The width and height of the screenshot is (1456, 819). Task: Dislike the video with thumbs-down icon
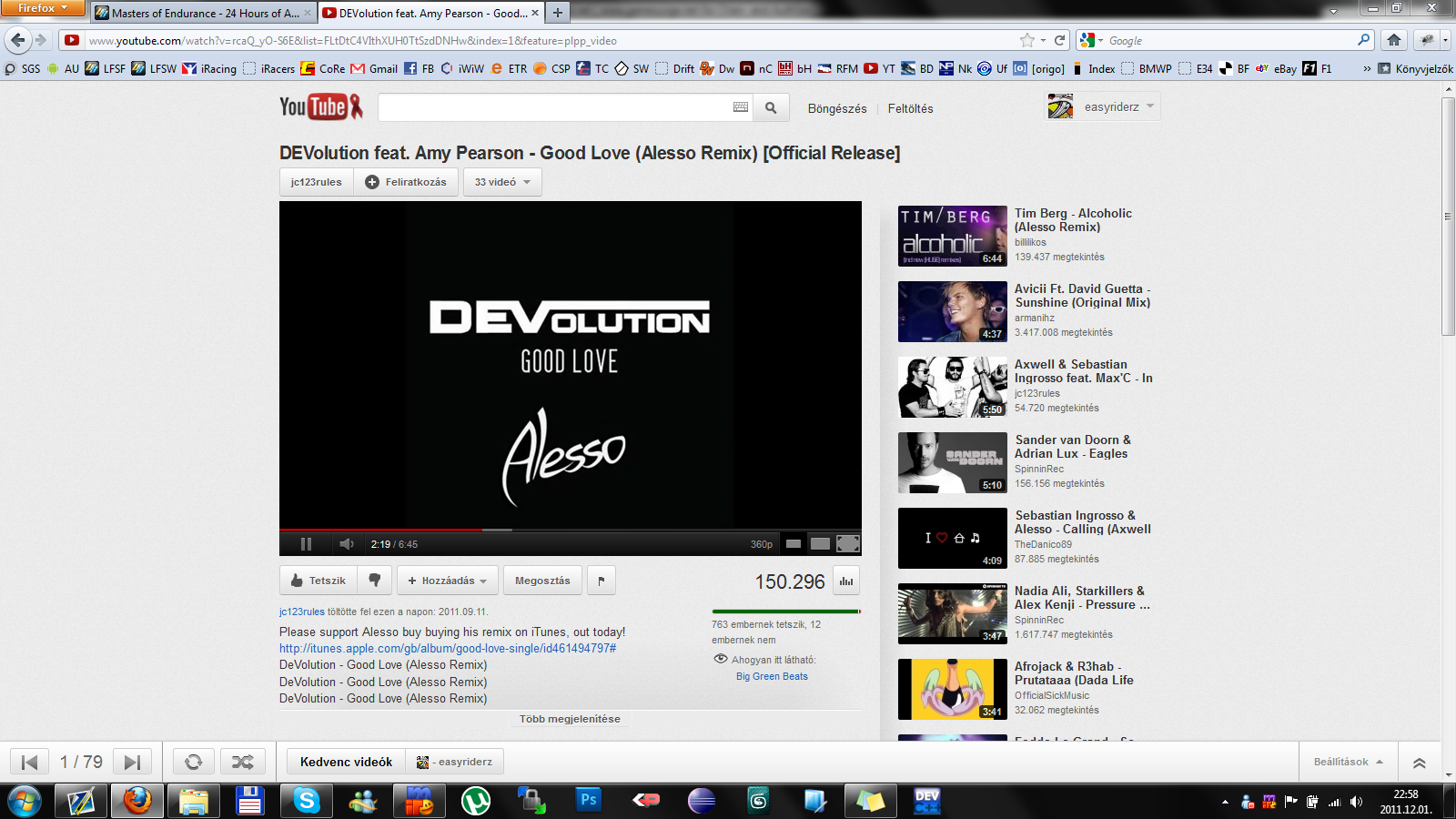(x=374, y=581)
